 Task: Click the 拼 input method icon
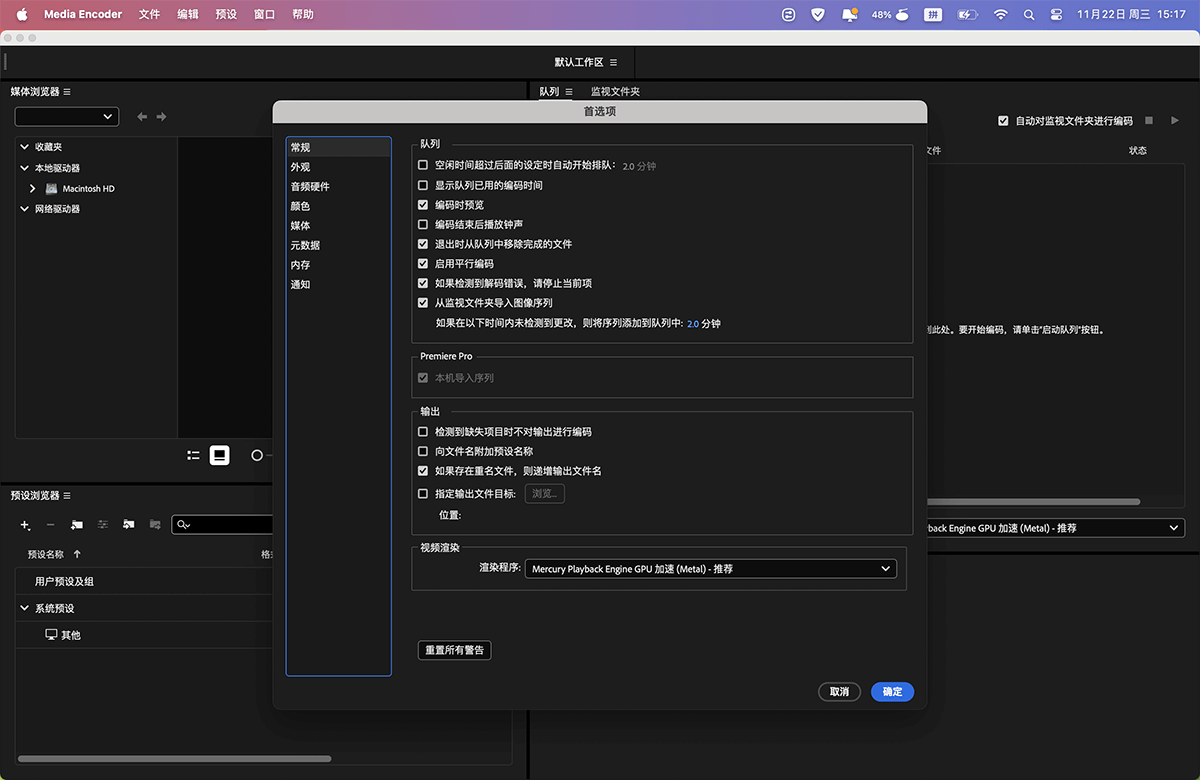(x=933, y=15)
